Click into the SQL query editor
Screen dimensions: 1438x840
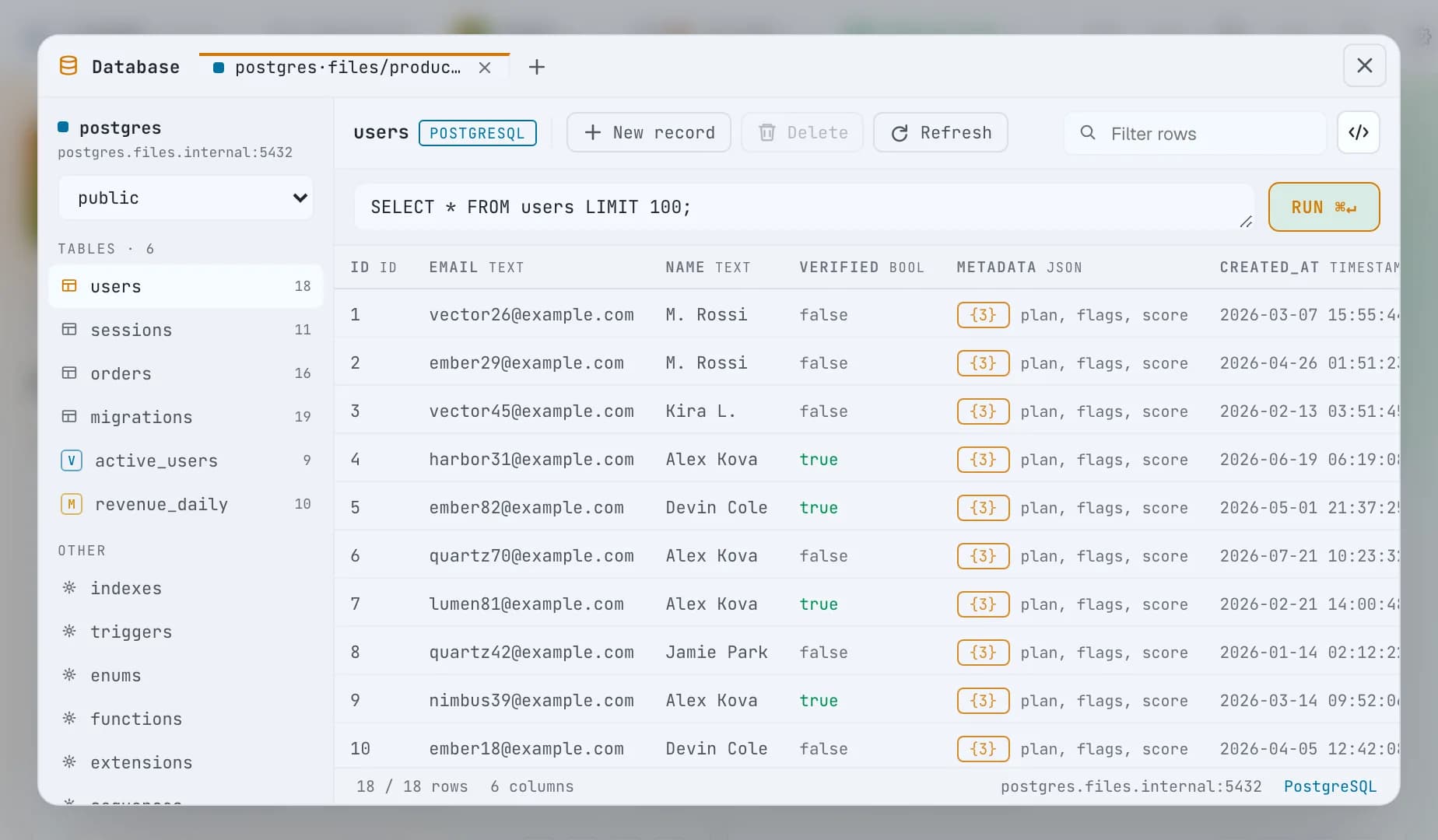(x=805, y=207)
